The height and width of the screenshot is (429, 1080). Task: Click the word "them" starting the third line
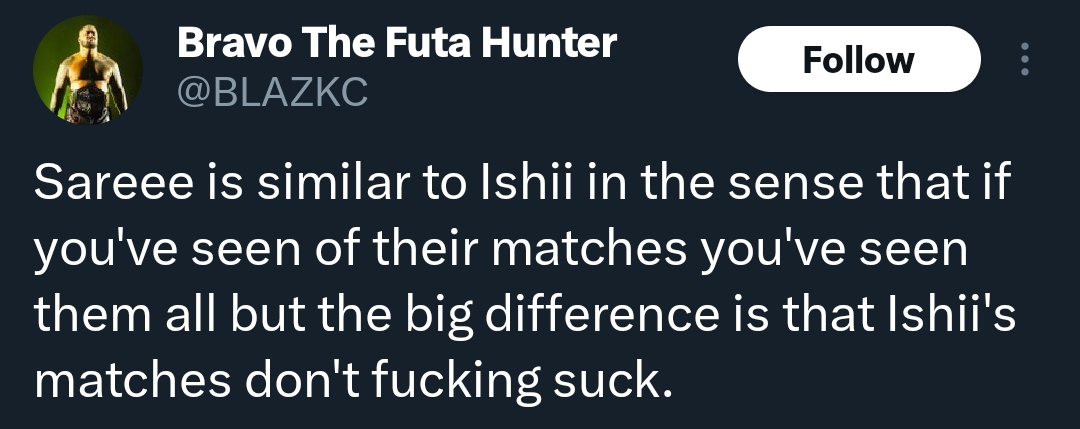93,315
